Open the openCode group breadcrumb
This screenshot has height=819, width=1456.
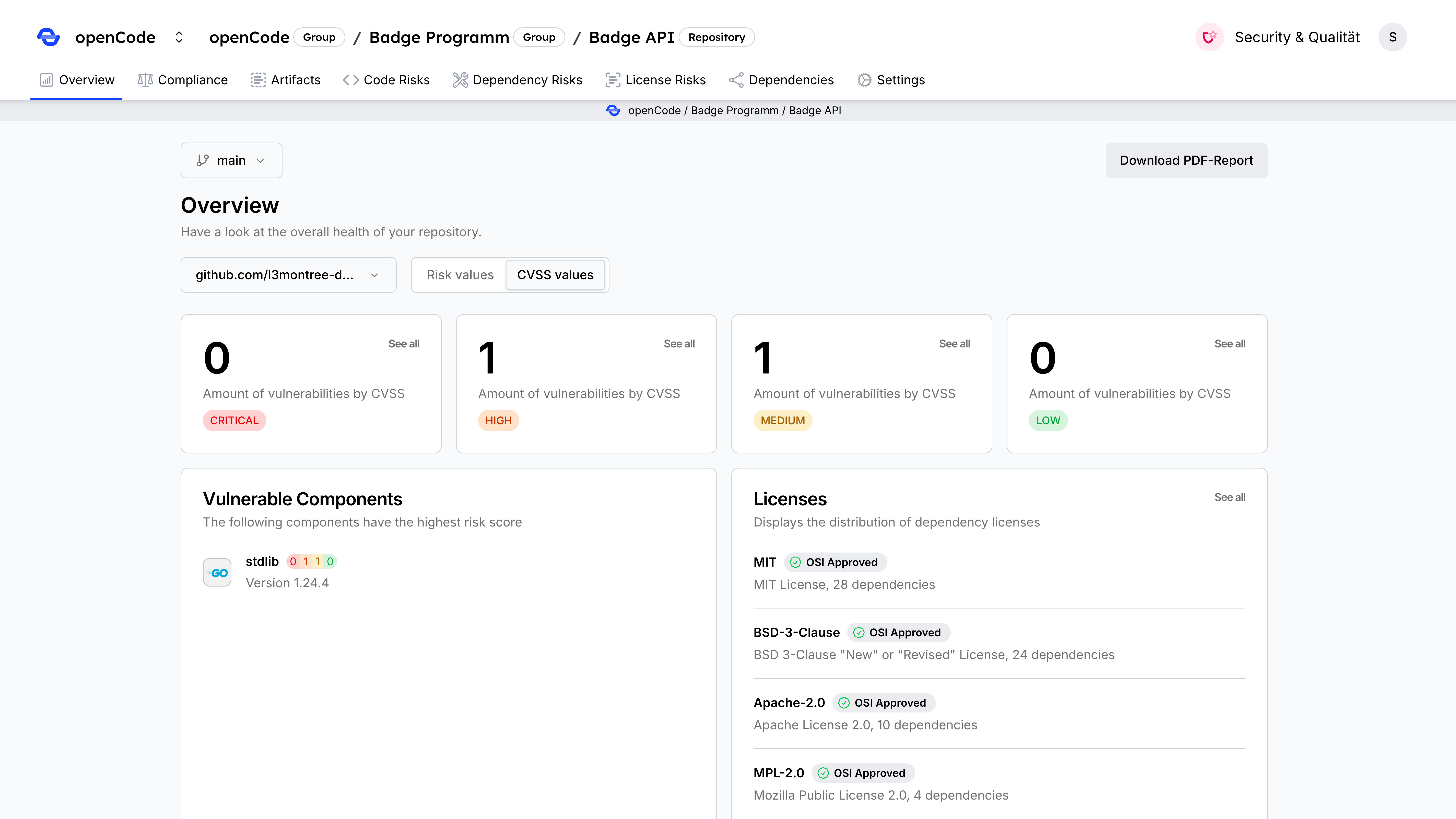tap(249, 37)
